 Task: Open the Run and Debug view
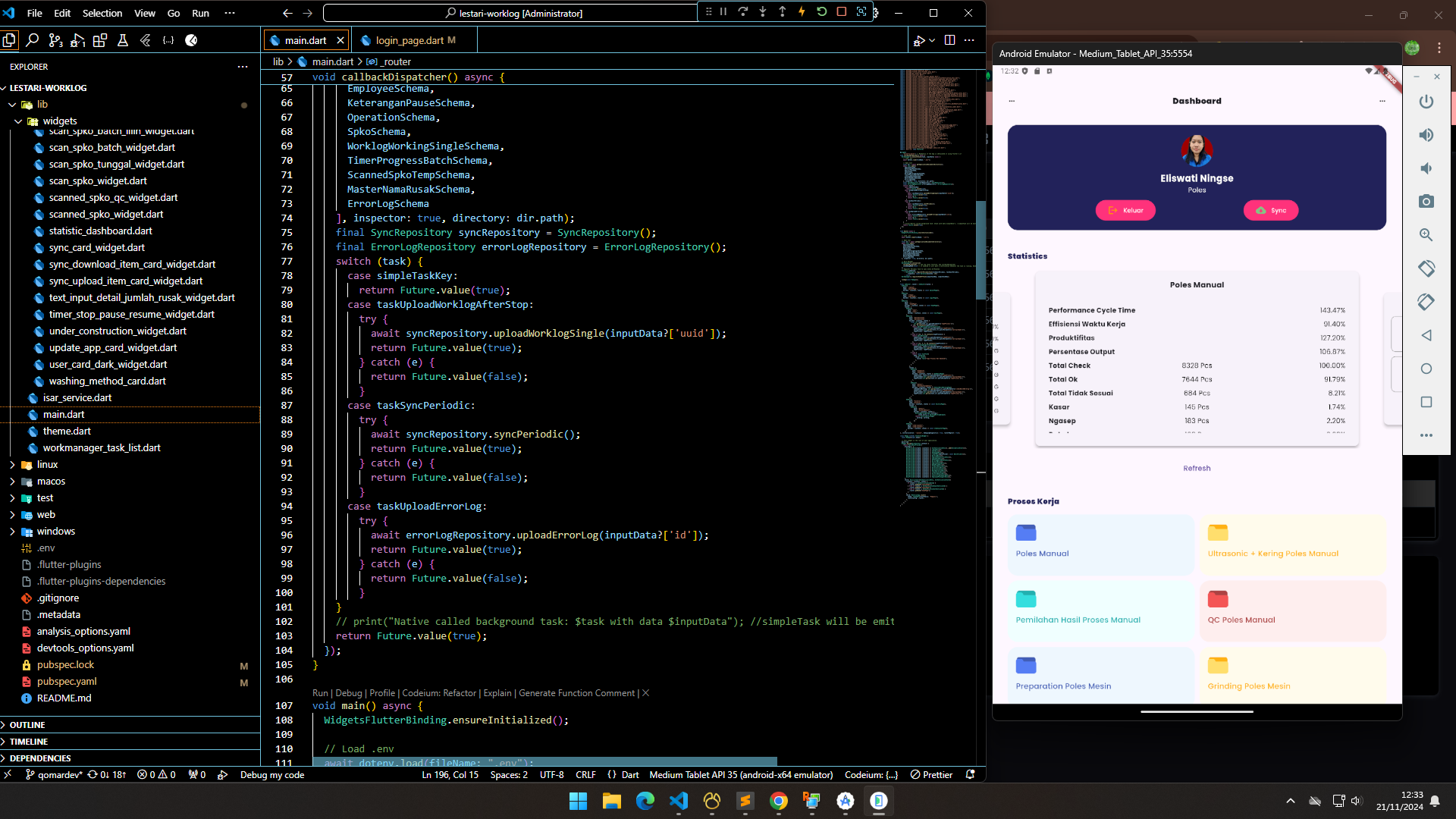pyautogui.click(x=77, y=40)
